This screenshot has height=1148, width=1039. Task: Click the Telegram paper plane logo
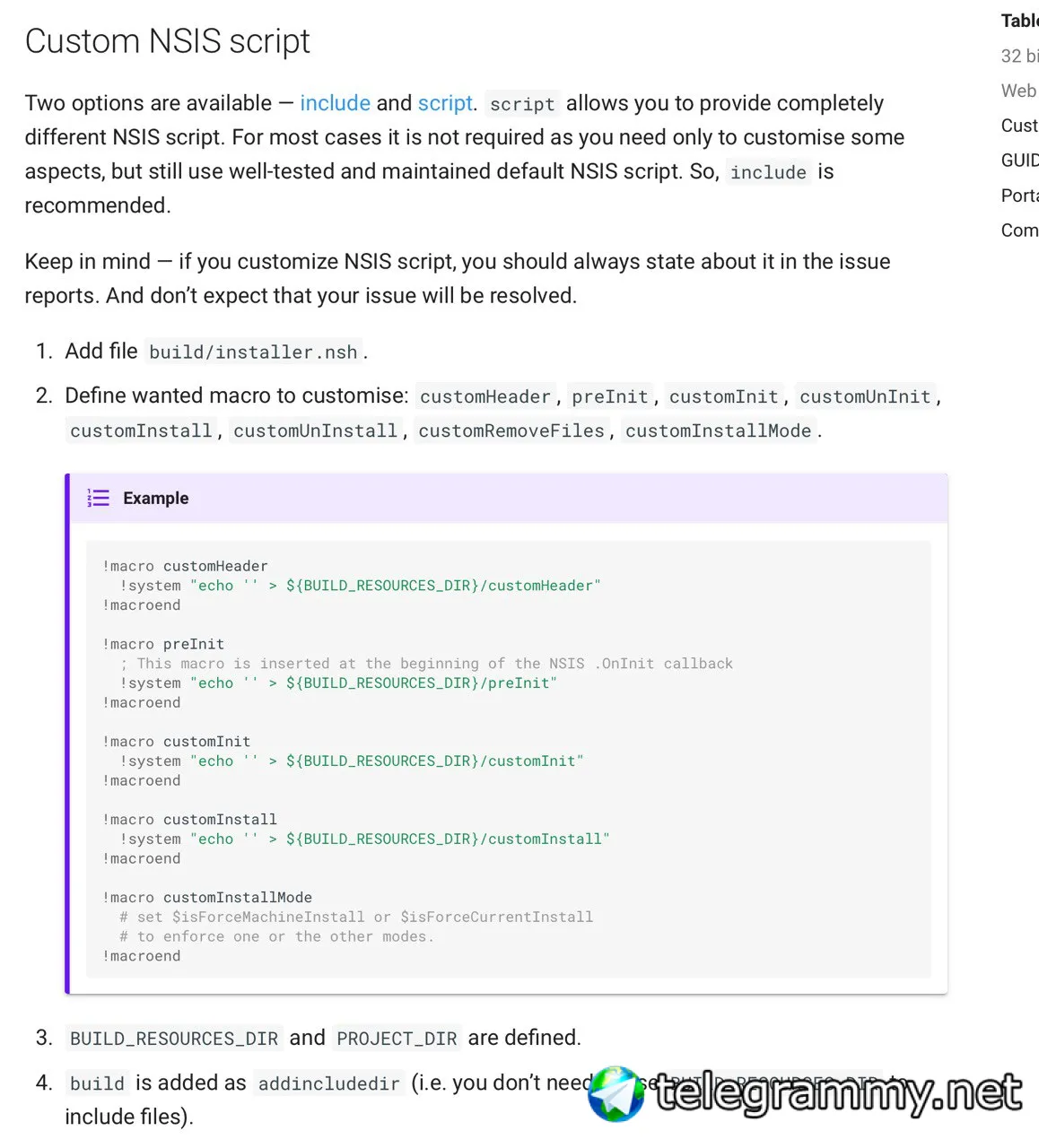pyautogui.click(x=617, y=1093)
